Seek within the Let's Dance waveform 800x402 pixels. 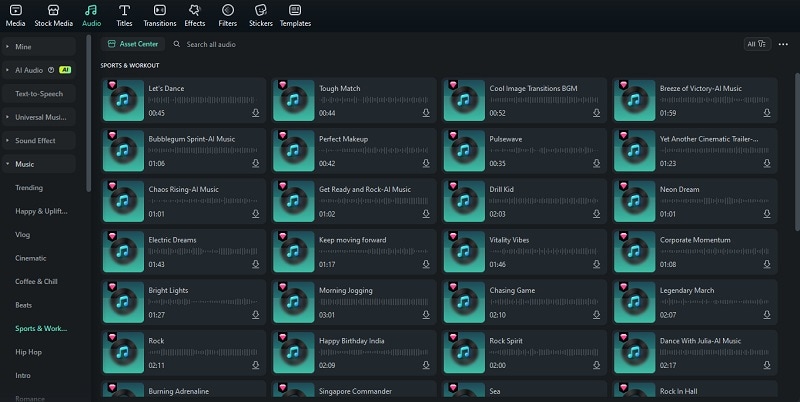point(203,100)
